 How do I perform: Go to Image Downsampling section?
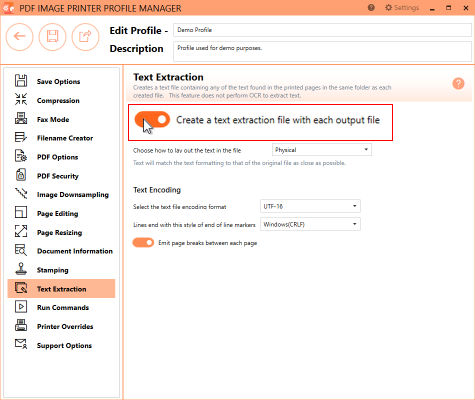61,194
